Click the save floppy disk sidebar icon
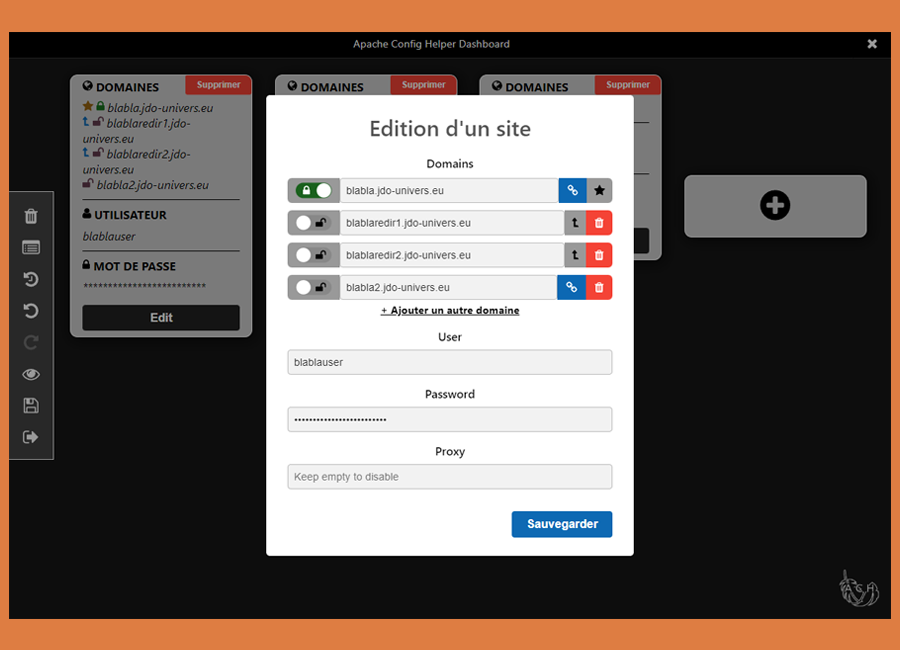900x650 pixels. point(31,405)
